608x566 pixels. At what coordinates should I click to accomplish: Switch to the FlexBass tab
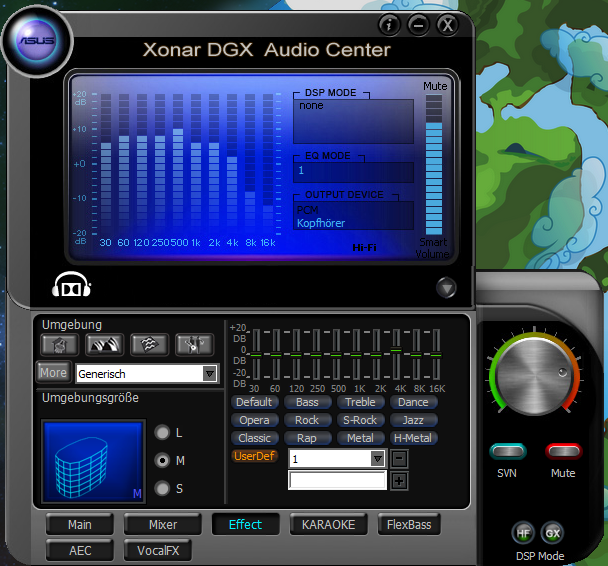pos(409,525)
